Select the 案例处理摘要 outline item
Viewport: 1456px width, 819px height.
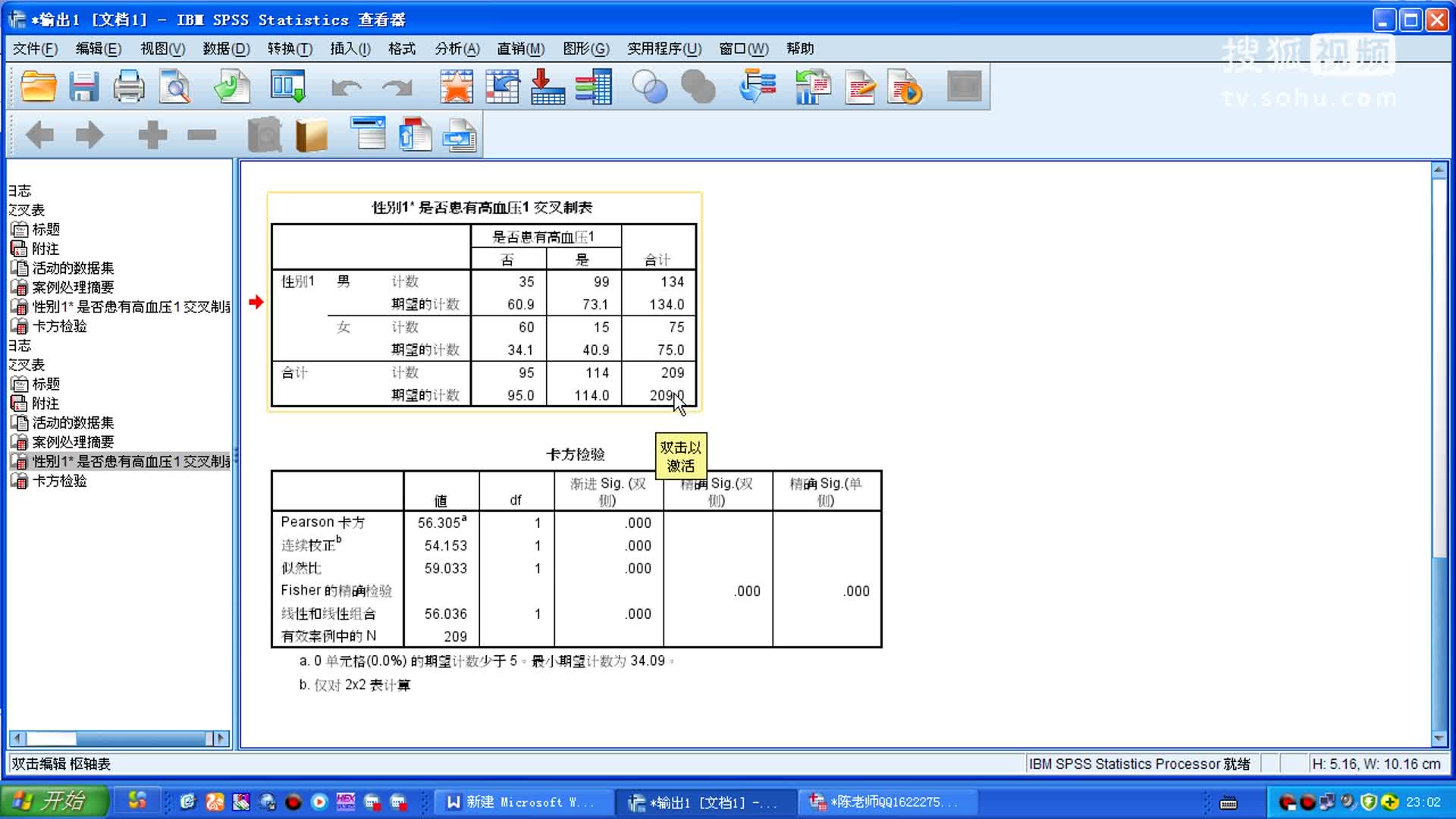click(73, 287)
